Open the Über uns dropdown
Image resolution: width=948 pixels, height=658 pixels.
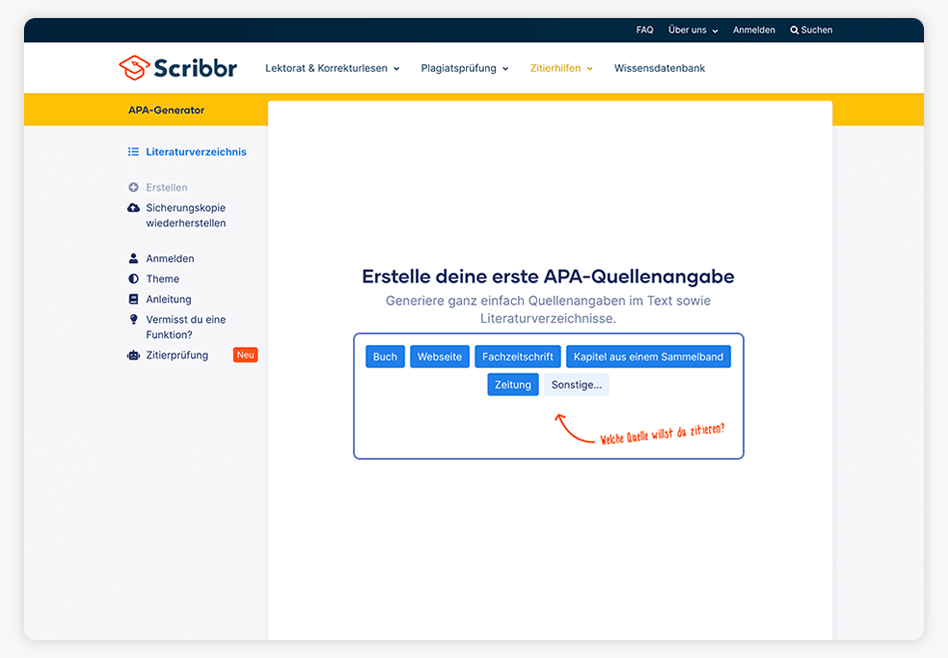point(693,30)
